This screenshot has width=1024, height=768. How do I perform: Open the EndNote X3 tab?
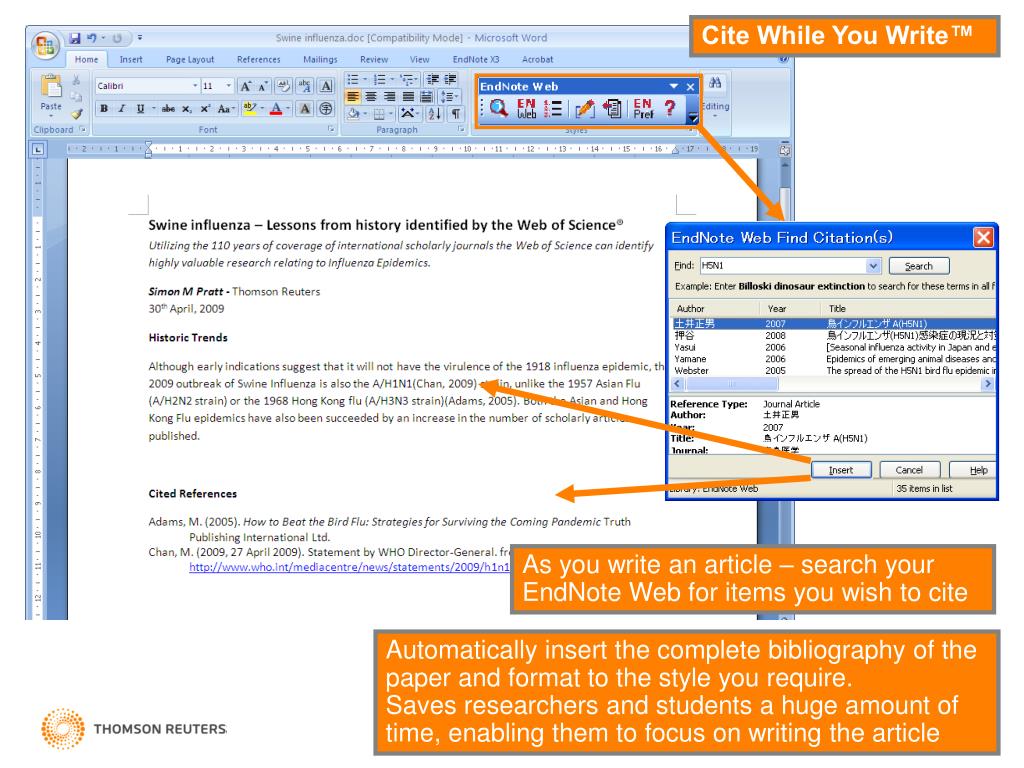tap(476, 59)
